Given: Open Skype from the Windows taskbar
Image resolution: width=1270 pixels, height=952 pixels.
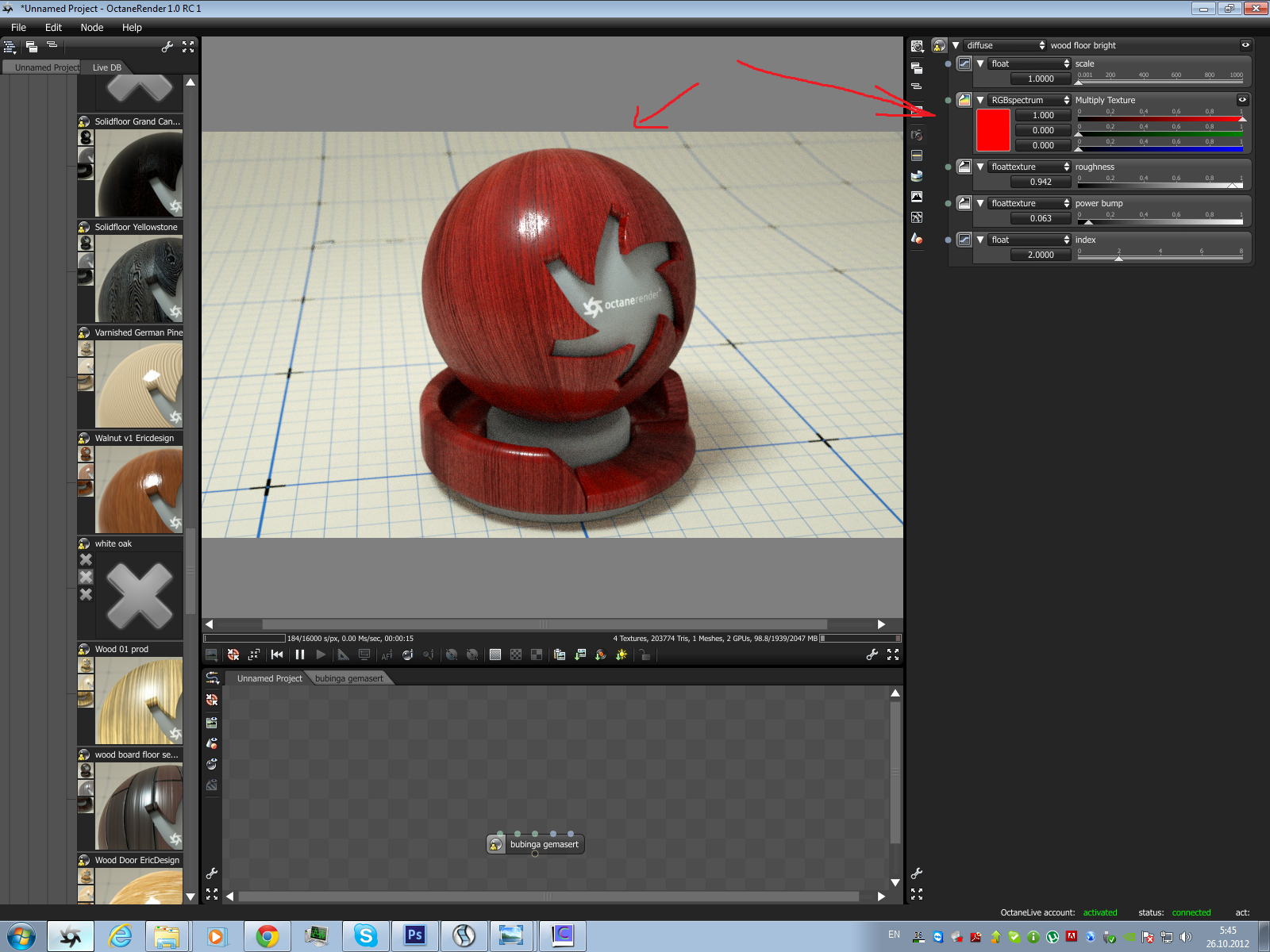Looking at the screenshot, I should [x=366, y=936].
